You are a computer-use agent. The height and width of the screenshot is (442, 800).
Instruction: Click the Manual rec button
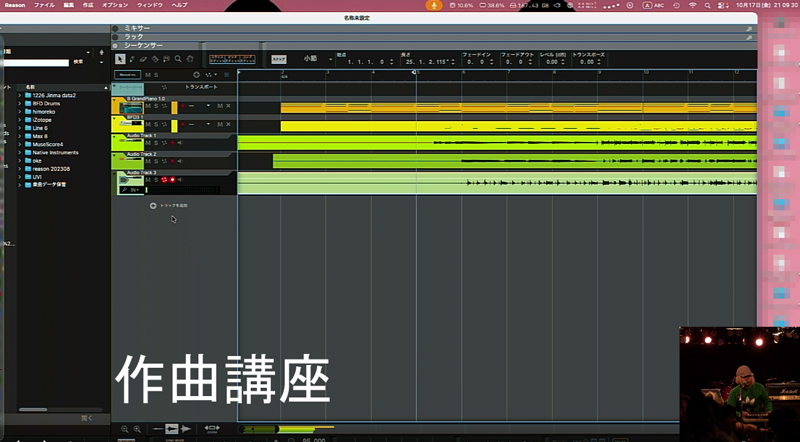point(127,74)
